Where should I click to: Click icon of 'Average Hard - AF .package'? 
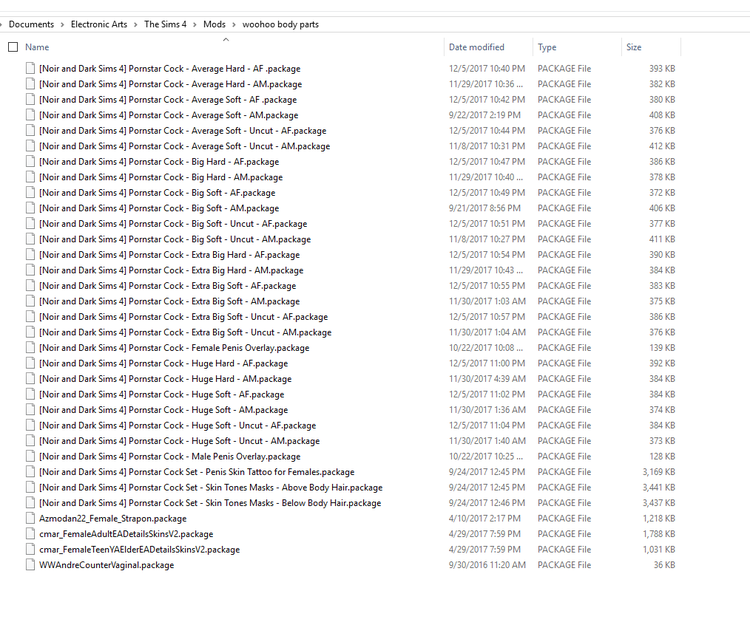point(31,68)
